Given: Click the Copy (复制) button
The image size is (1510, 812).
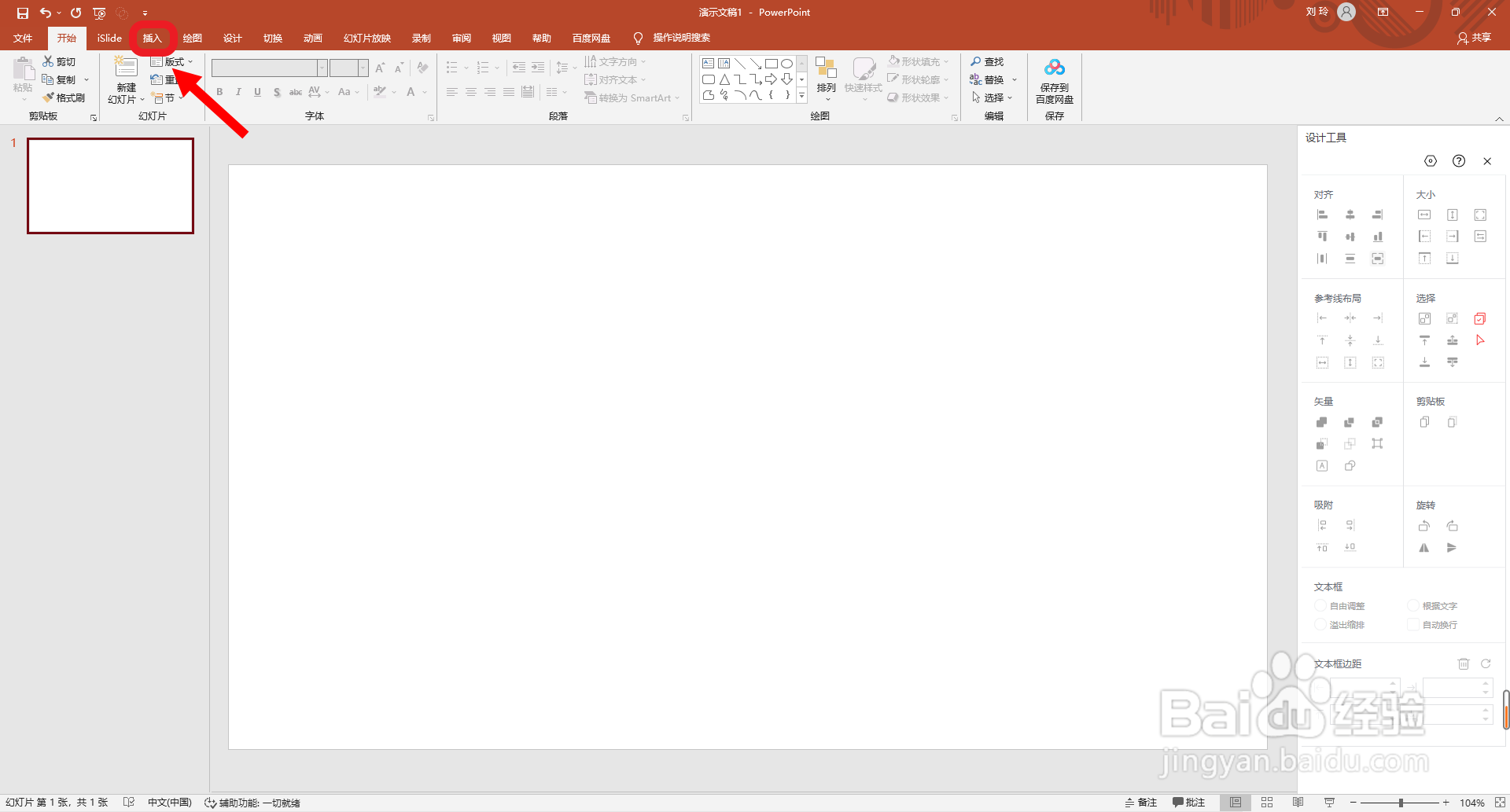Looking at the screenshot, I should 59,79.
